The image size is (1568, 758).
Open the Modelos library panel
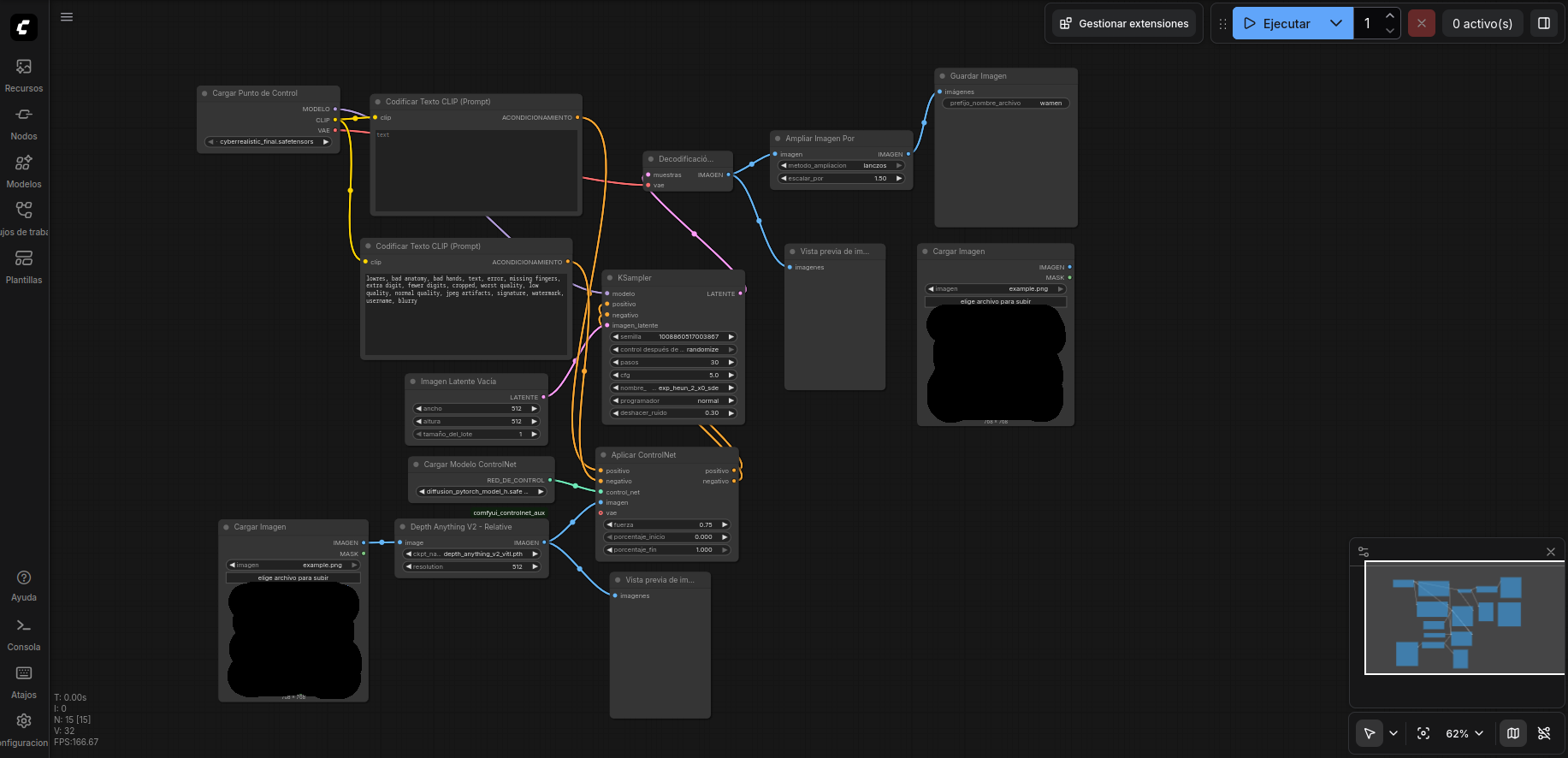click(24, 171)
